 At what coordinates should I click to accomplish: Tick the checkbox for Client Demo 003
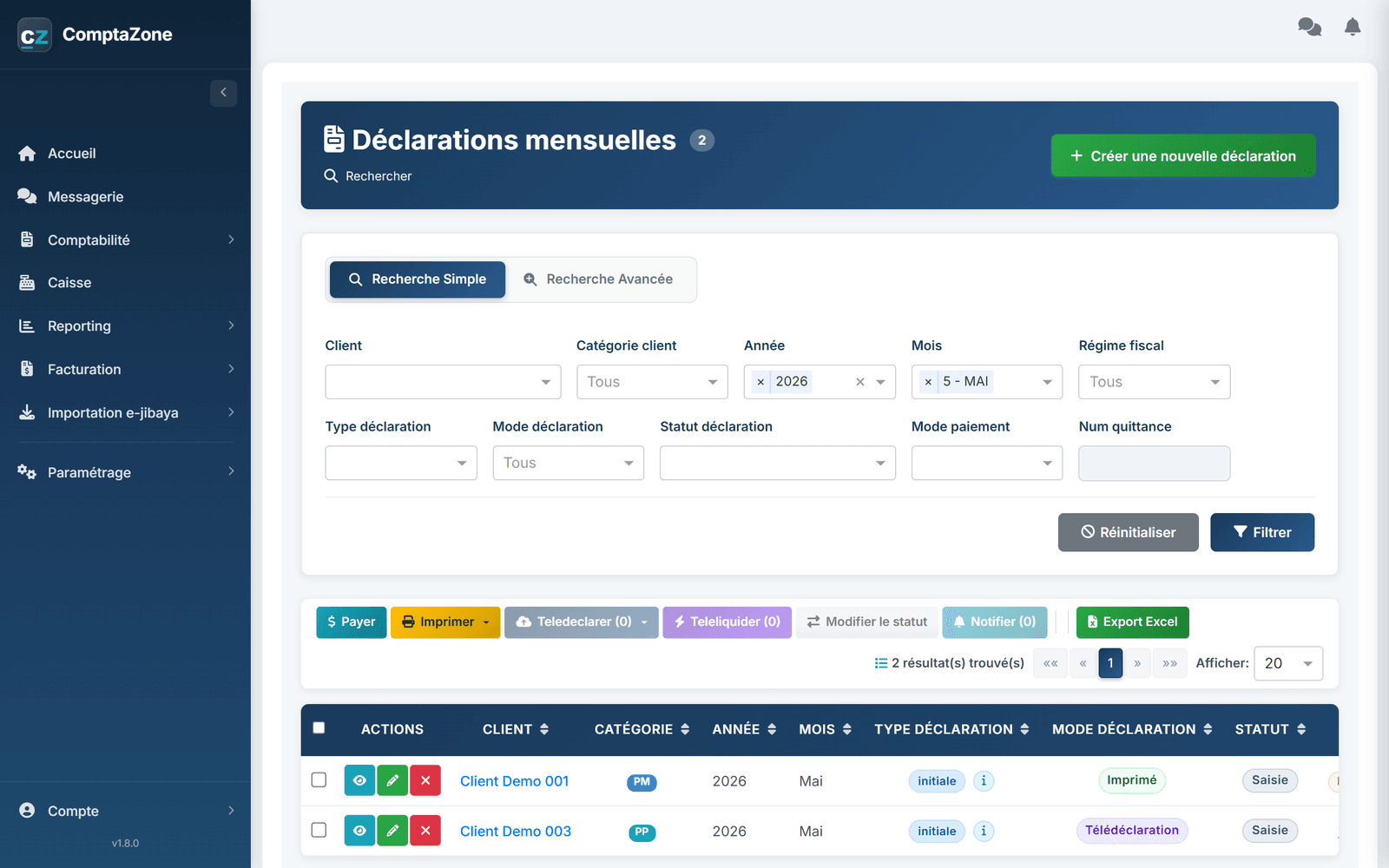click(319, 830)
